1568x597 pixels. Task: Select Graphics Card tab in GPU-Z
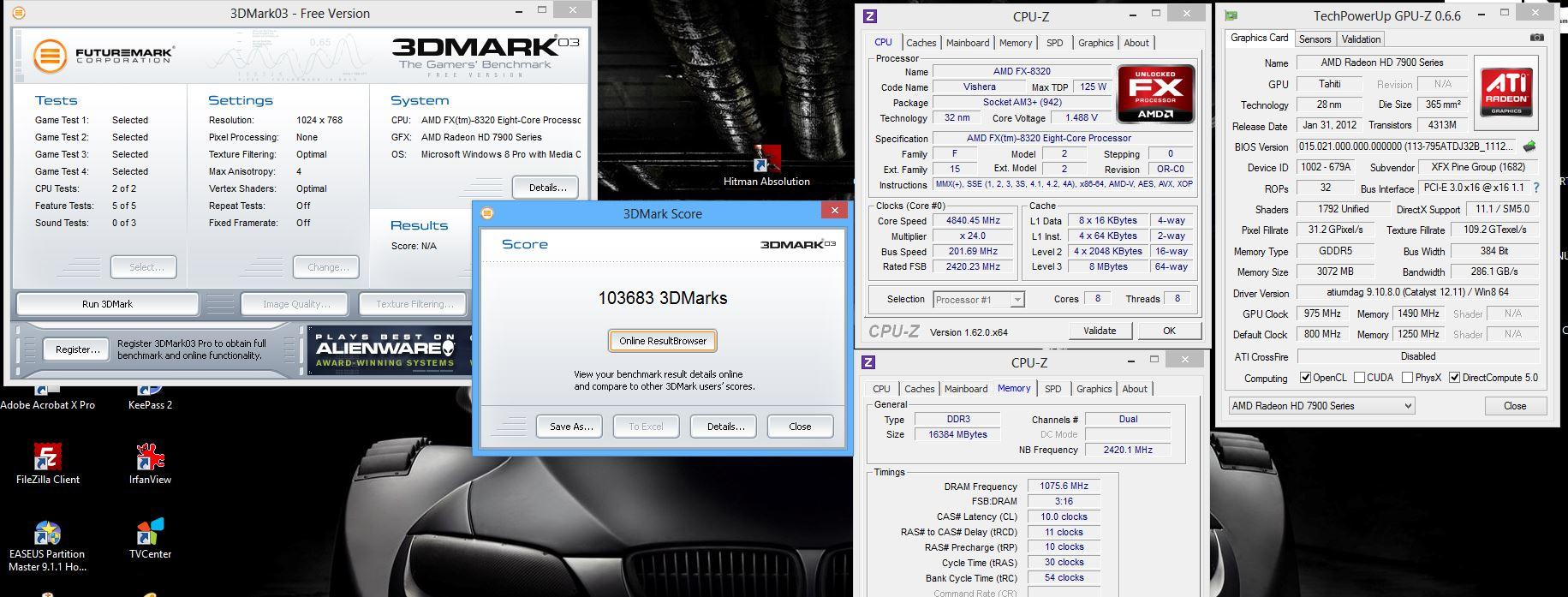[x=1259, y=38]
